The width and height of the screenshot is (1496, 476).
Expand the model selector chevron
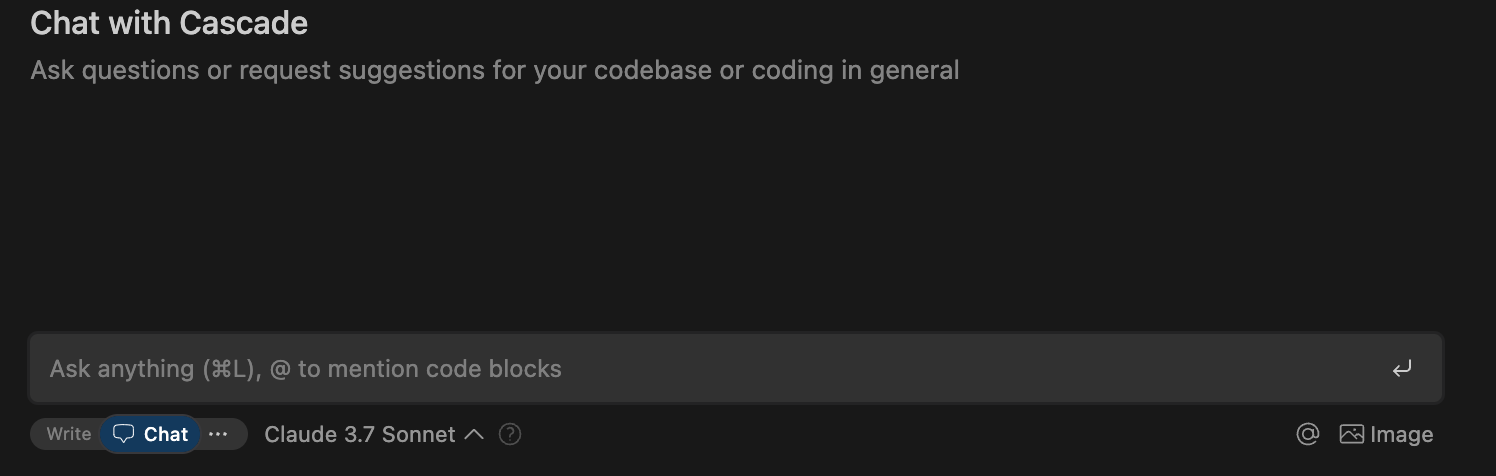click(475, 434)
